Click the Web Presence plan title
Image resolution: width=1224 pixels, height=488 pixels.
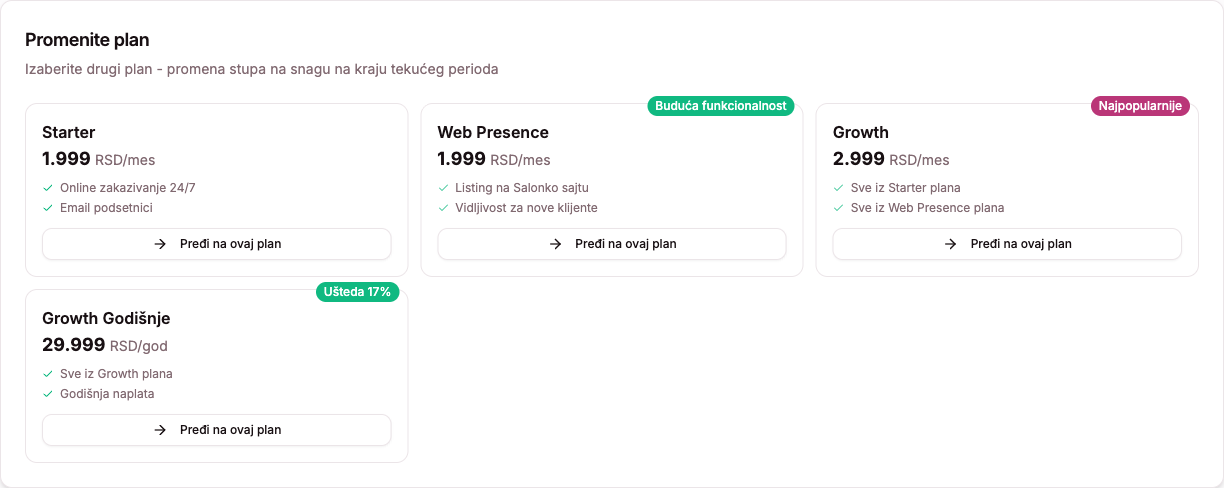coord(493,132)
